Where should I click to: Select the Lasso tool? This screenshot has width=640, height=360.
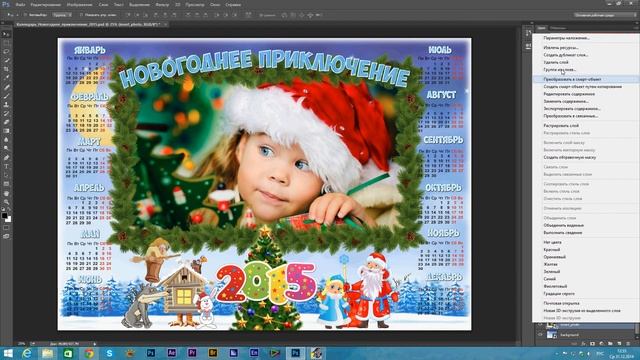6,52
